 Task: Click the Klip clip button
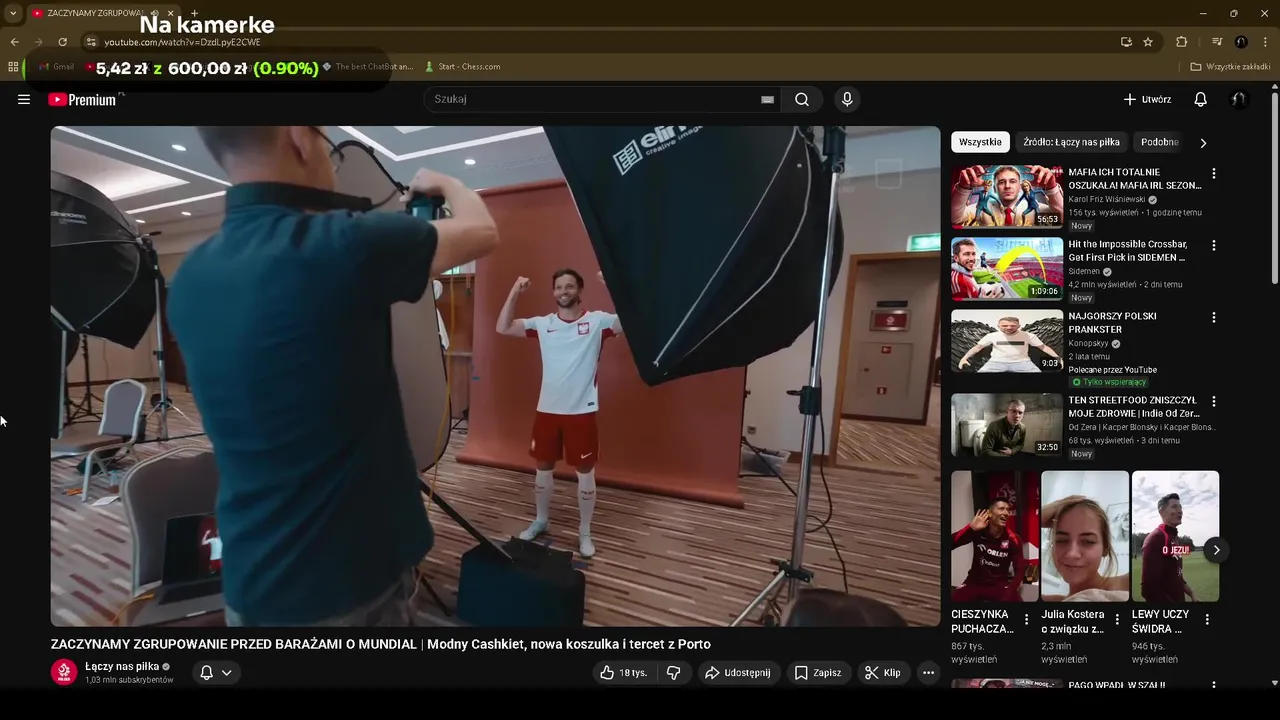(883, 673)
